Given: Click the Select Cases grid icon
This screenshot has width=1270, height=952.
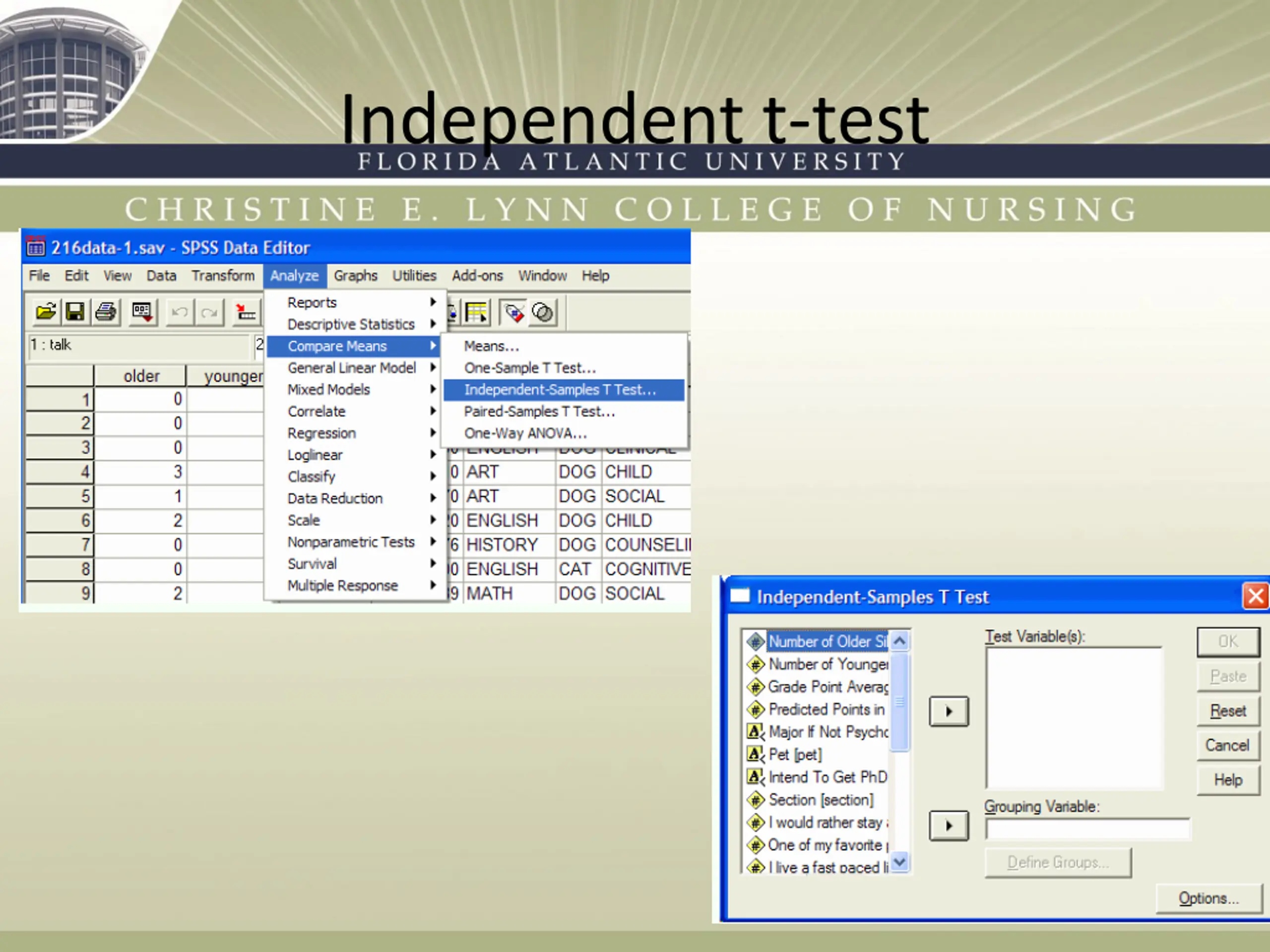Looking at the screenshot, I should pyautogui.click(x=477, y=312).
